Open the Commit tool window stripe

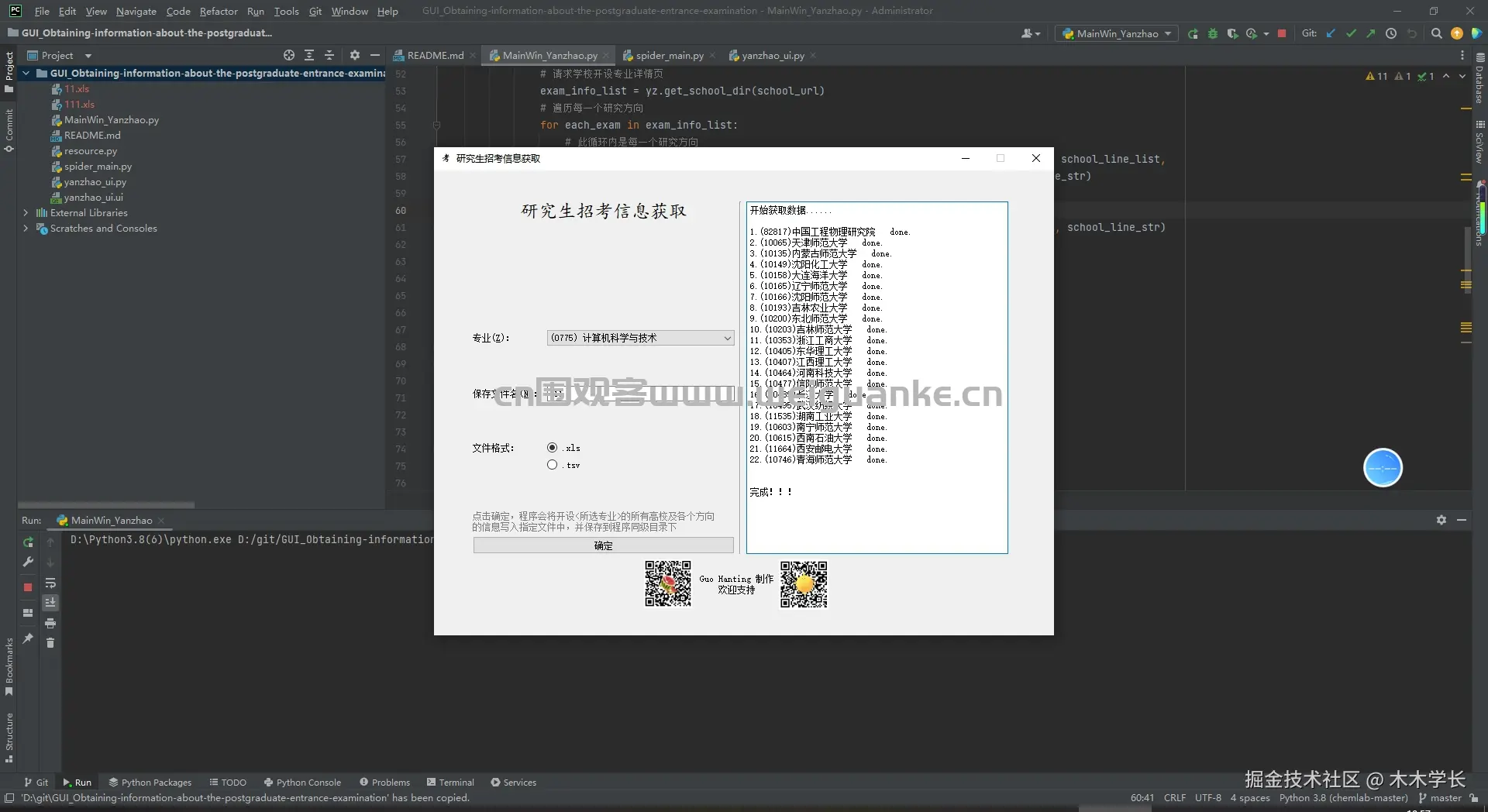[x=9, y=130]
